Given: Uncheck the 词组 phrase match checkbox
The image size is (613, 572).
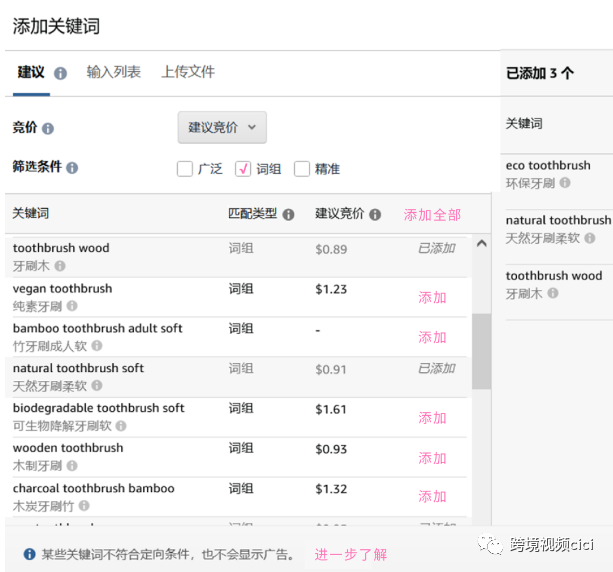Looking at the screenshot, I should [x=243, y=169].
